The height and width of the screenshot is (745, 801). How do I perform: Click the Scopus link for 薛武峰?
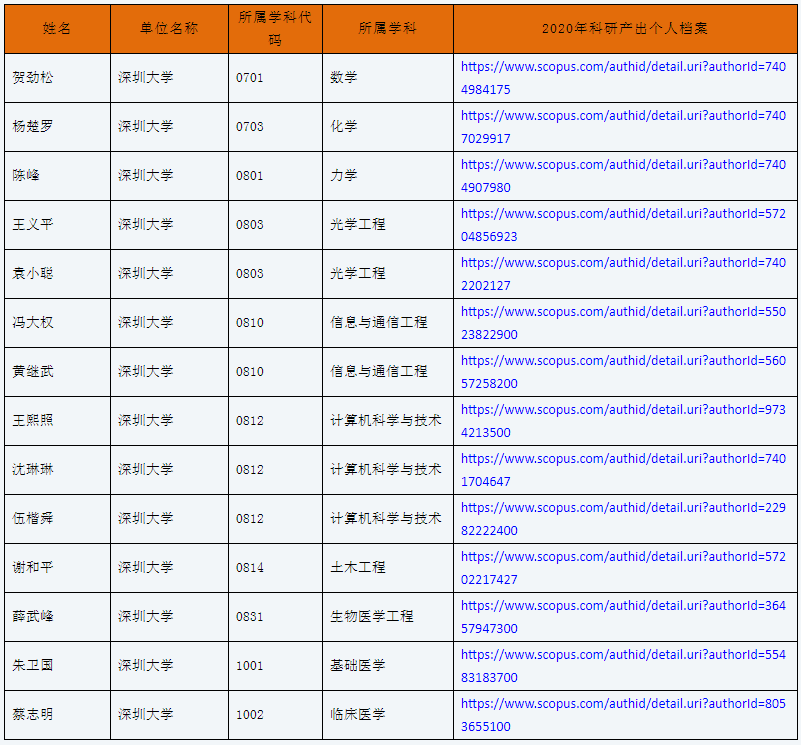pos(623,606)
